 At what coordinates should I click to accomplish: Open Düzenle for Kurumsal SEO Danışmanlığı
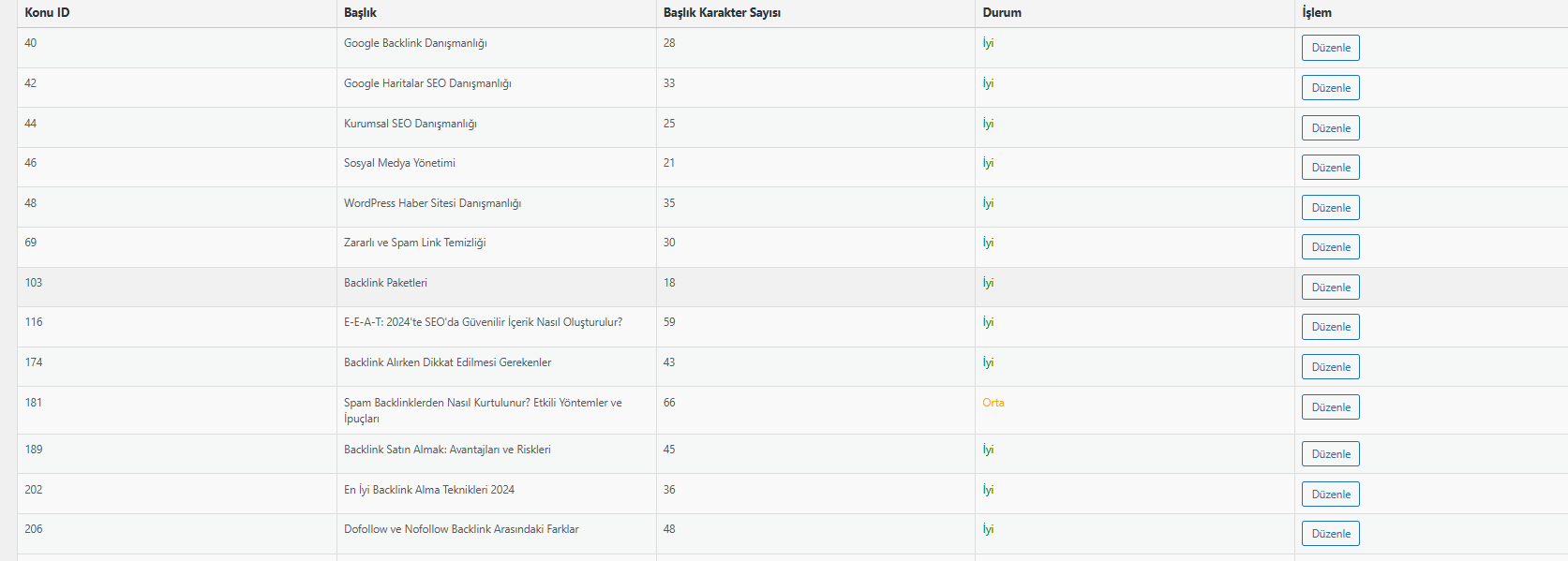[x=1330, y=128]
